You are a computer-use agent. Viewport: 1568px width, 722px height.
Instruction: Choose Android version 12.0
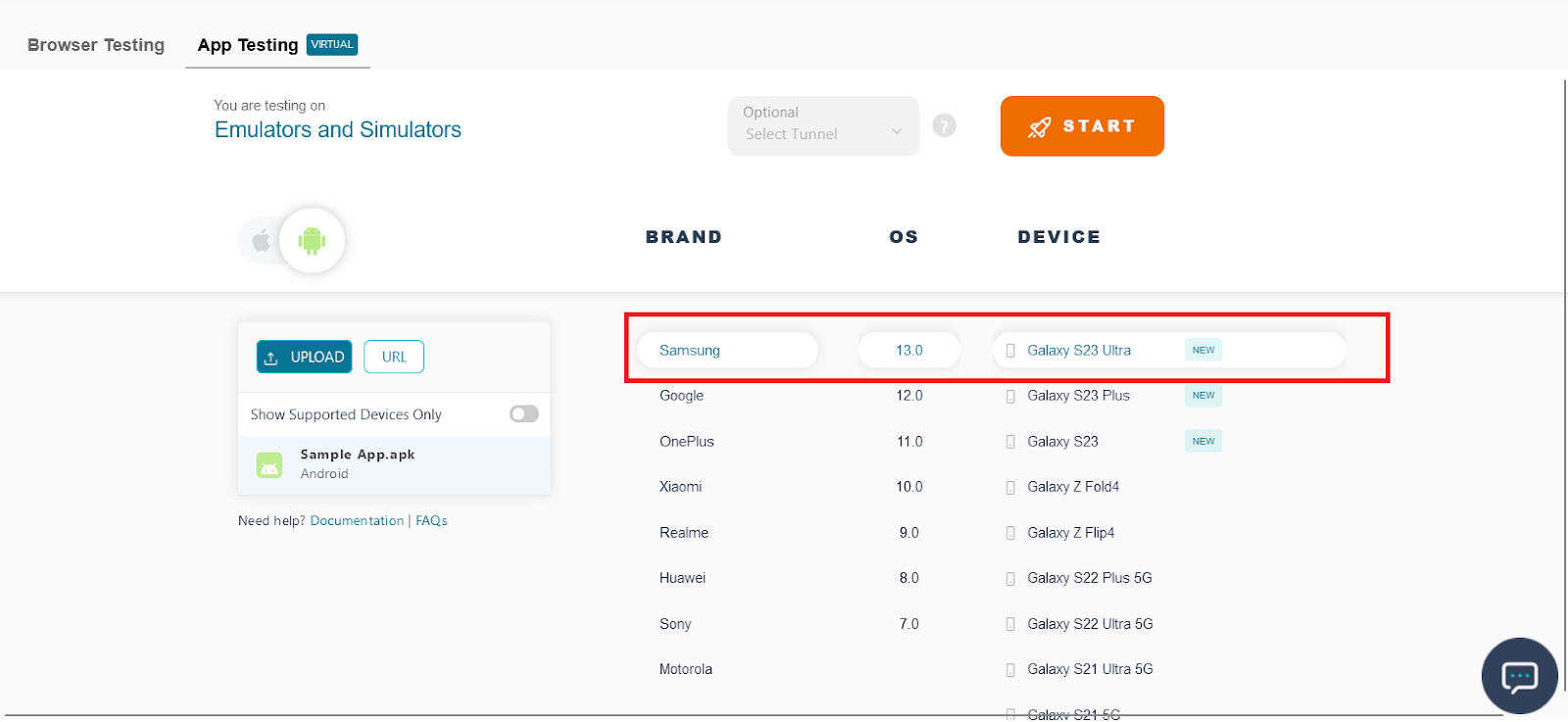tap(909, 396)
